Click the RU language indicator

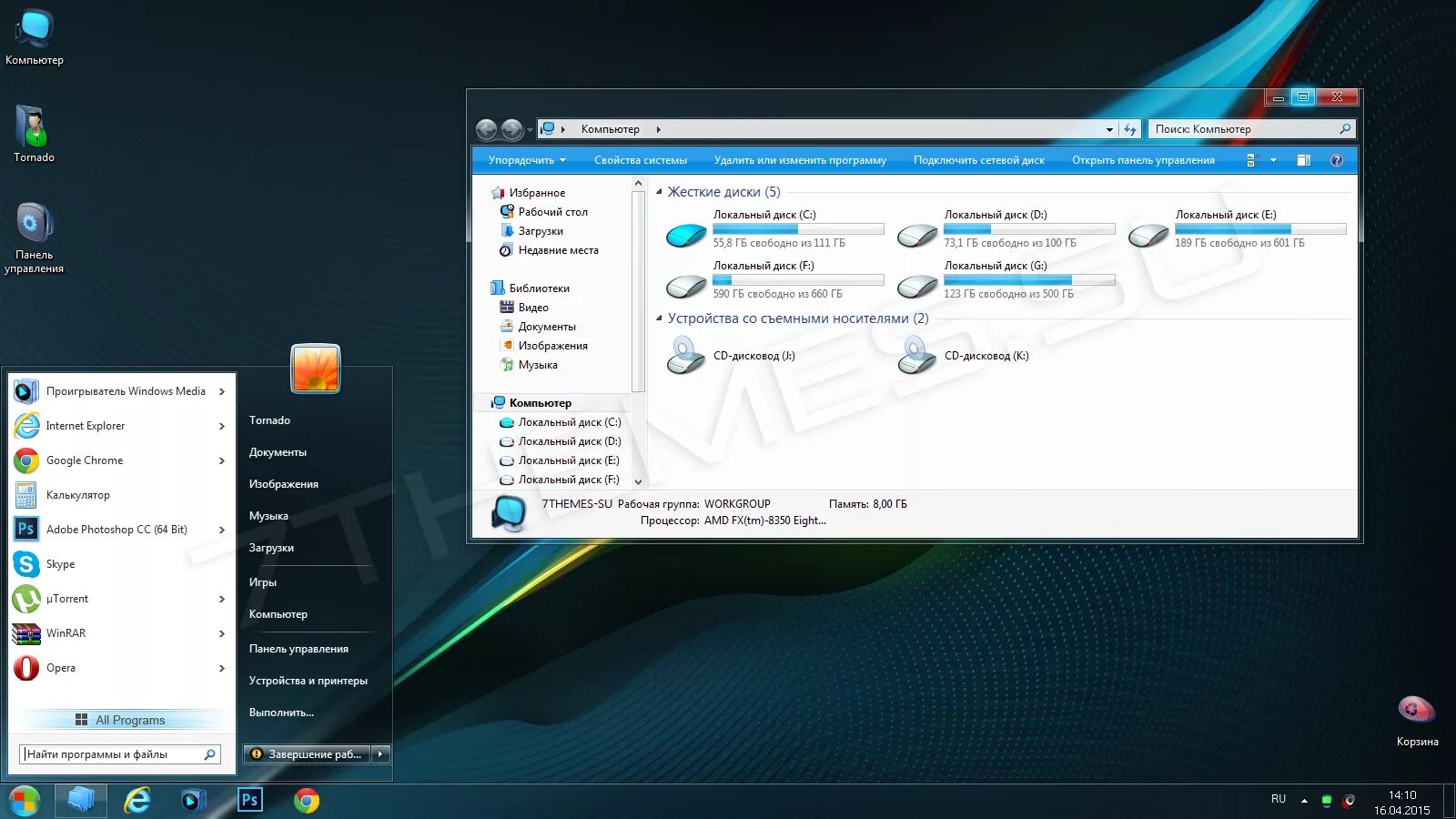pos(1279,799)
